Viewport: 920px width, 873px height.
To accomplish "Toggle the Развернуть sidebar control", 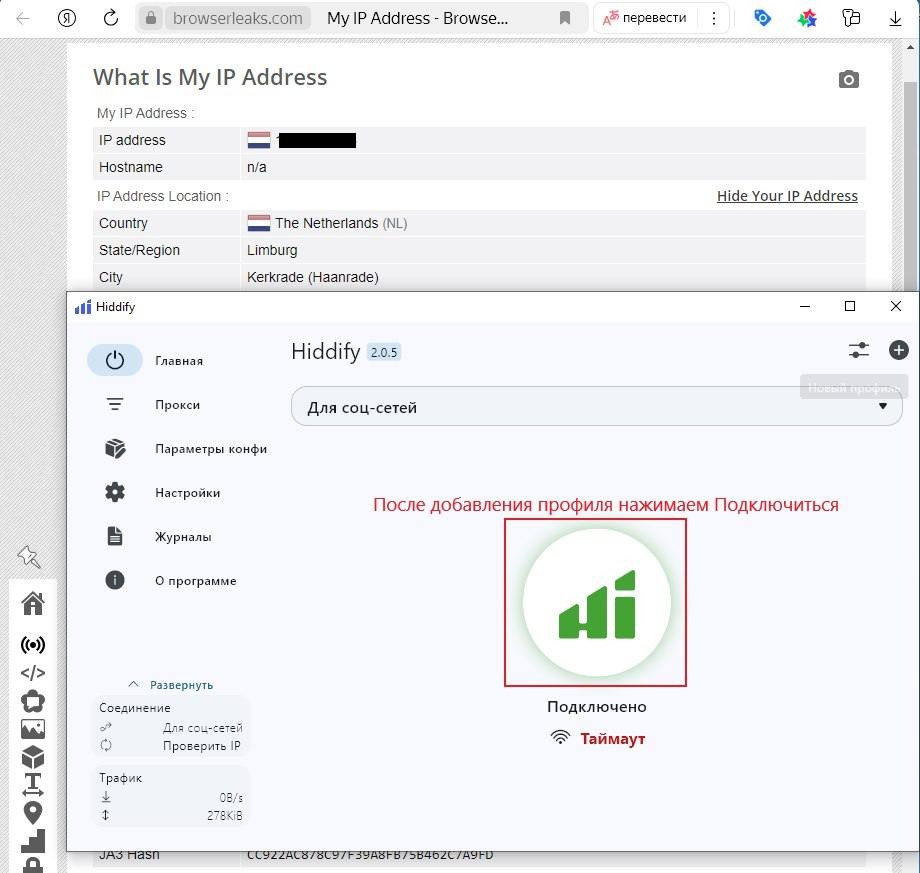I will [x=171, y=685].
